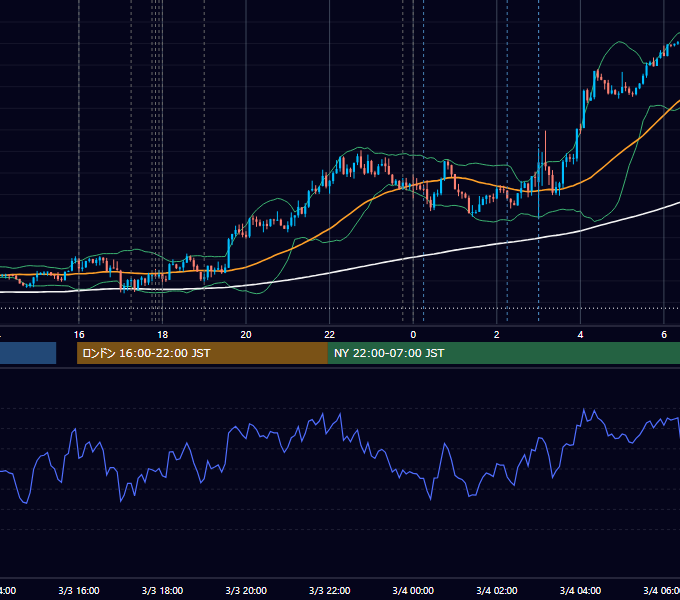Click the blue session bar before London
680x600 pixels.
pos(28,353)
